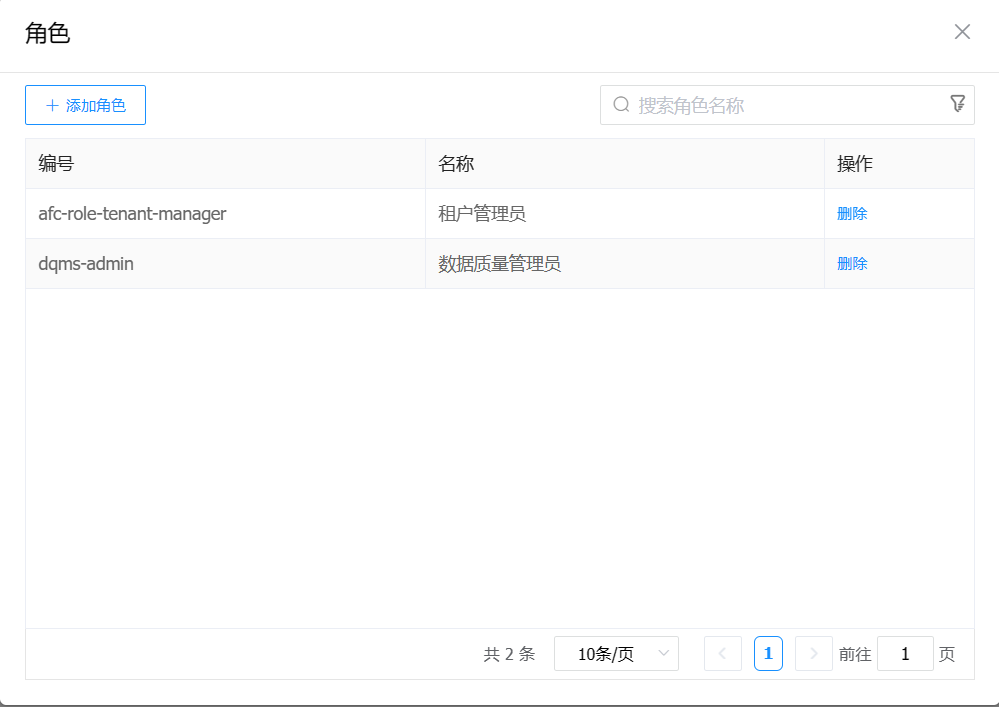
Task: Go to next page with right chevron
Action: coord(813,654)
